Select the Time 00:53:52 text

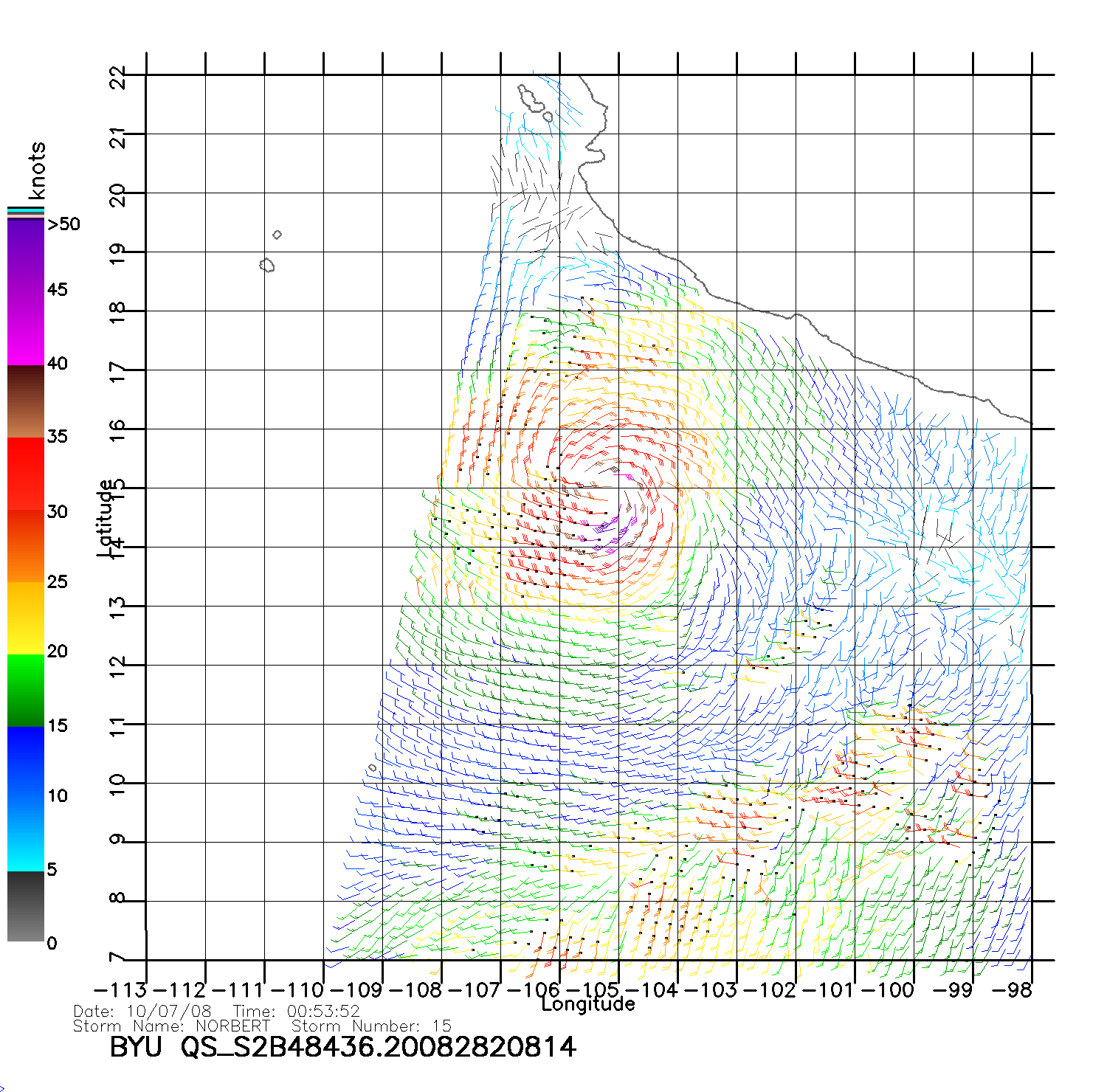click(x=296, y=1012)
